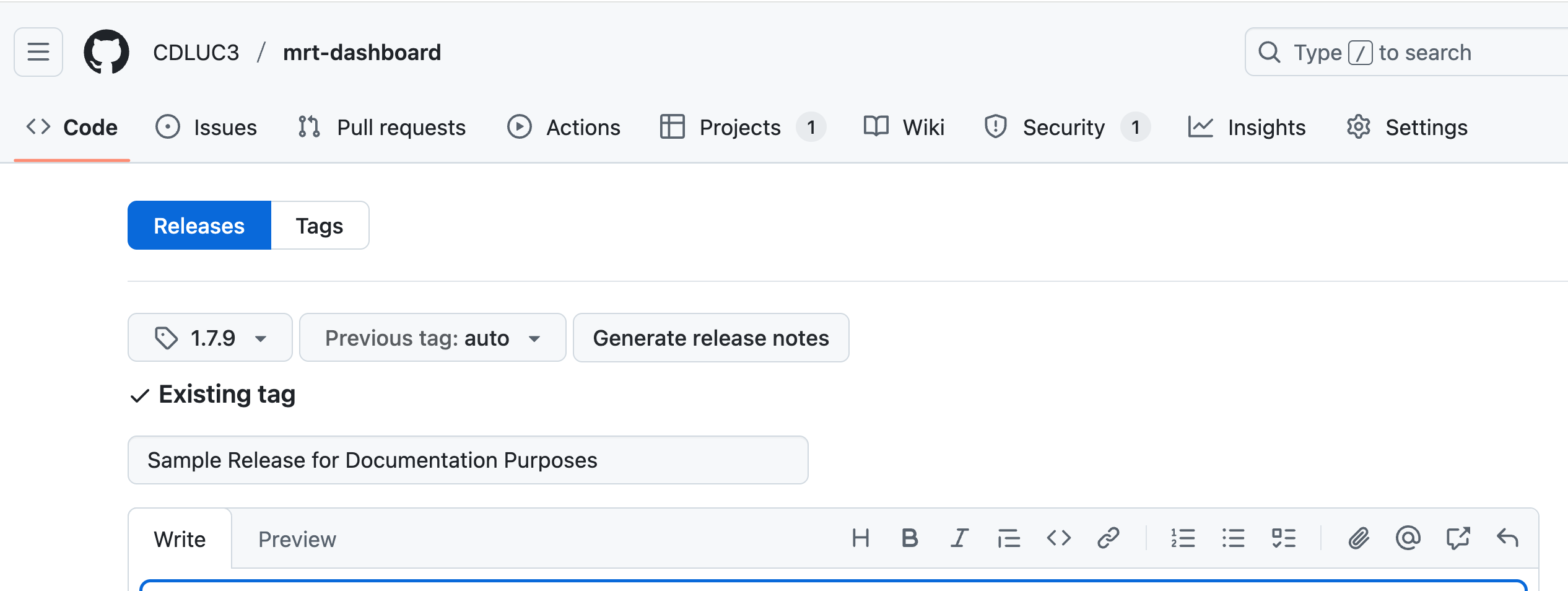The width and height of the screenshot is (1568, 591).
Task: Insert code formatting with the <> icon
Action: pyautogui.click(x=1059, y=538)
